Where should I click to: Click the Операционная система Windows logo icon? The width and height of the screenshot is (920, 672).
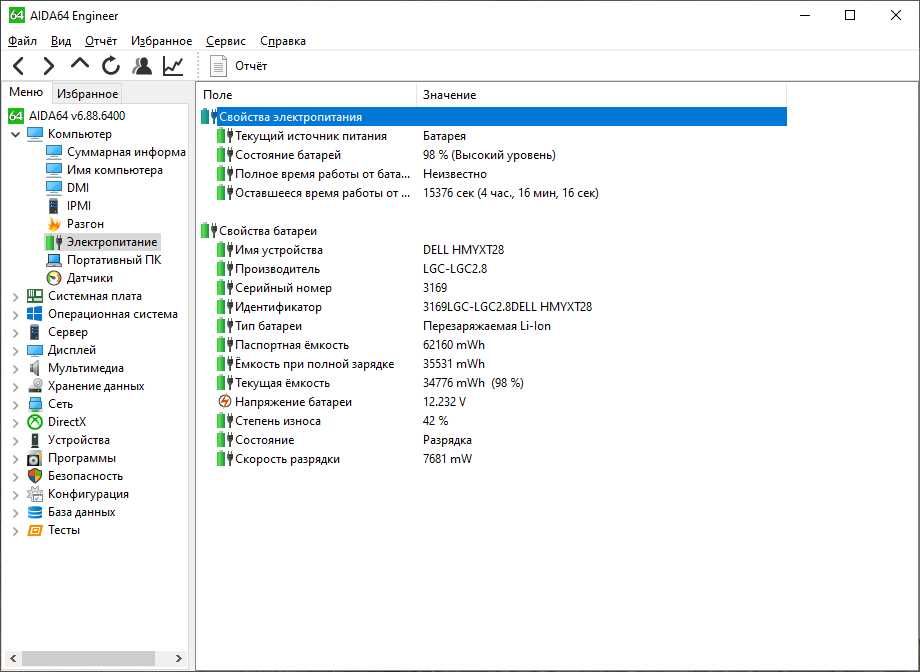click(35, 314)
